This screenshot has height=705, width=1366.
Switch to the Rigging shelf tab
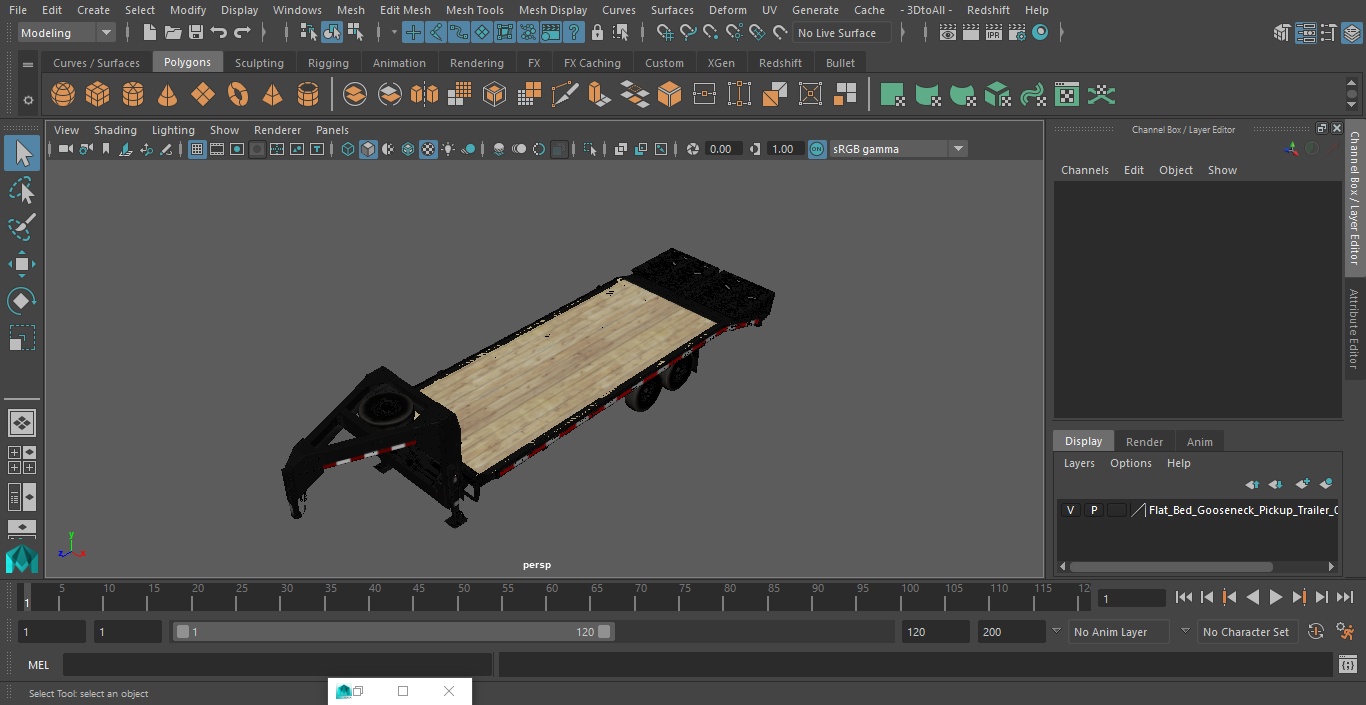tap(328, 63)
